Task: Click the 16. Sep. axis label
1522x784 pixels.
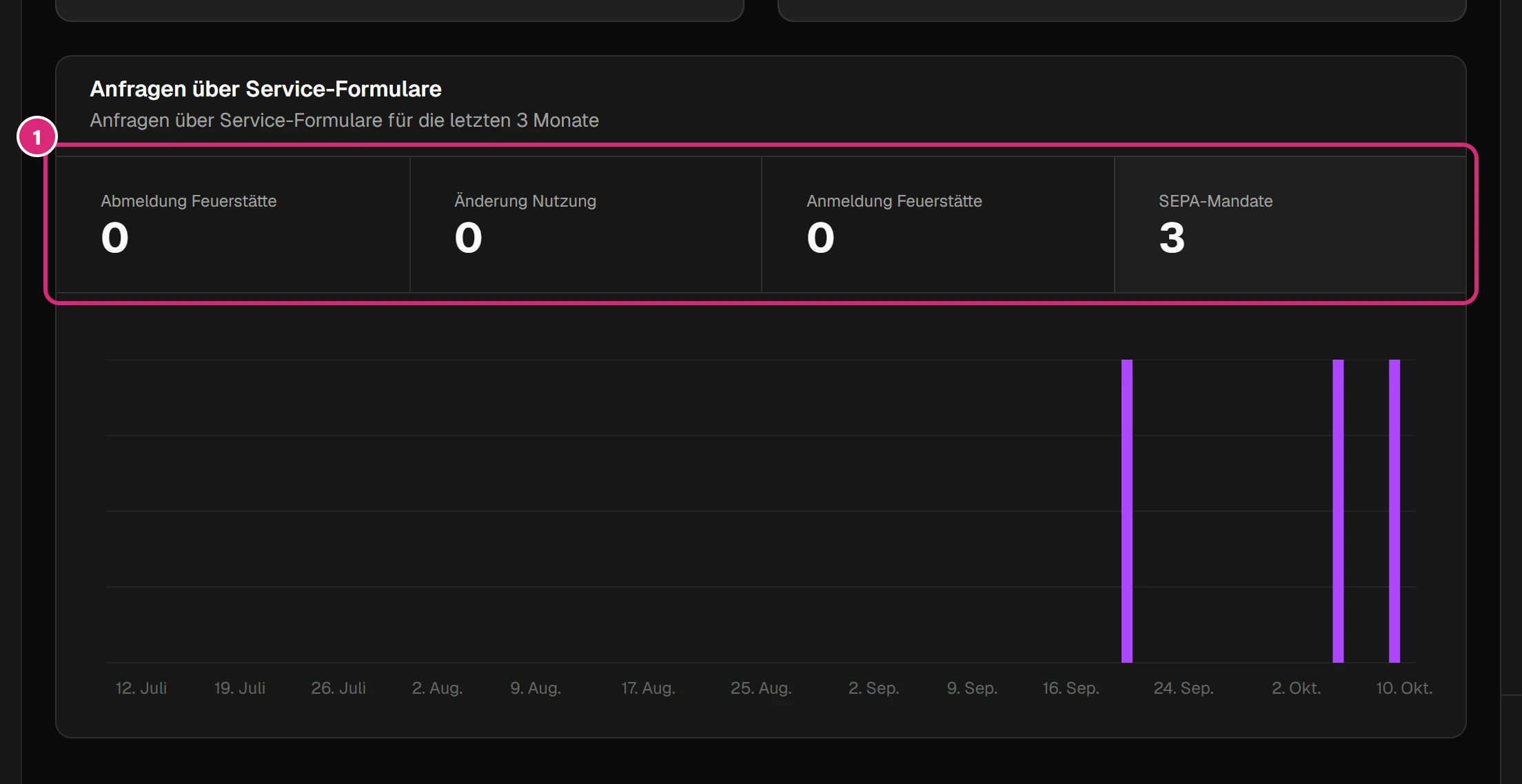Action: (x=1071, y=688)
